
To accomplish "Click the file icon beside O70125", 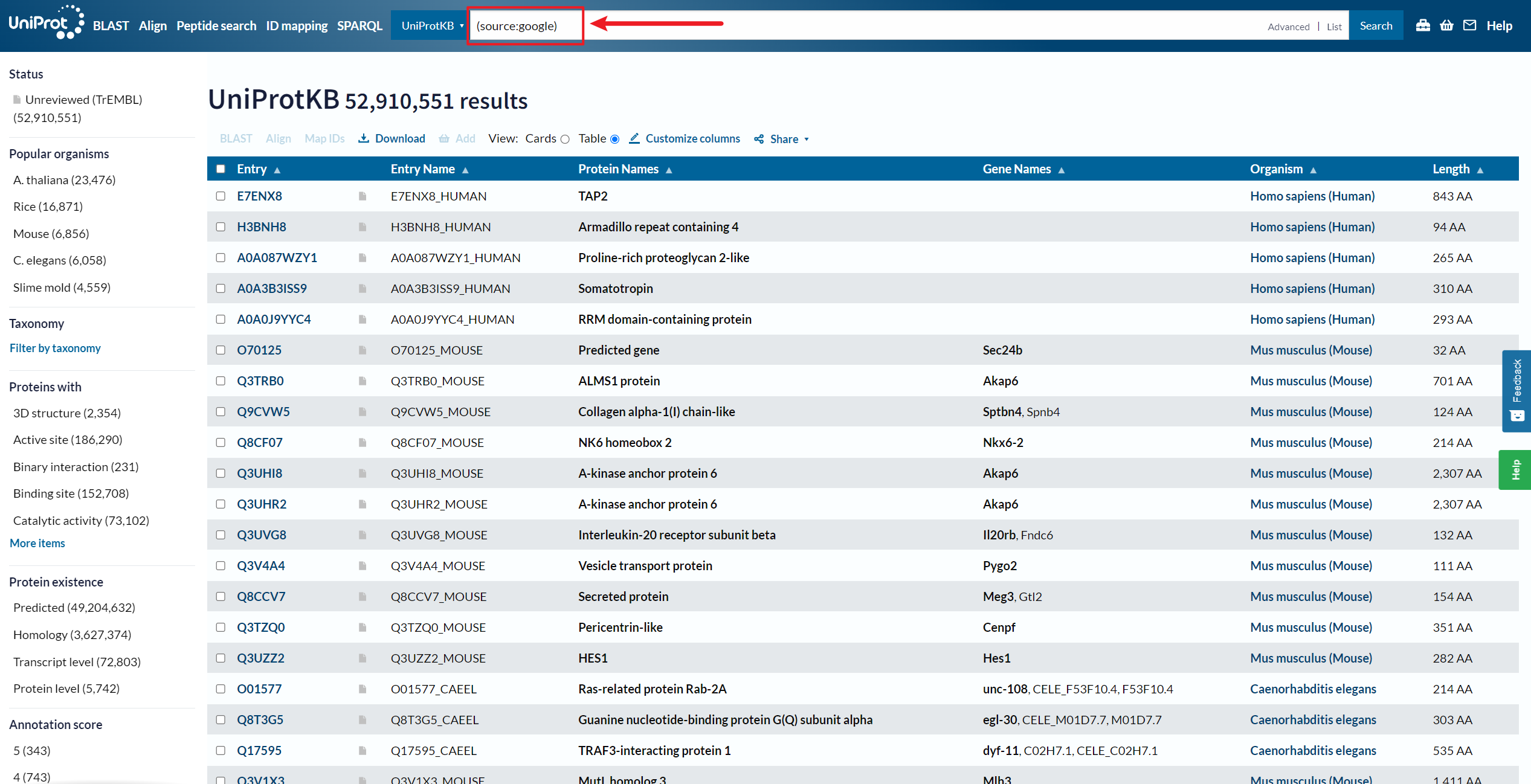I will [363, 350].
